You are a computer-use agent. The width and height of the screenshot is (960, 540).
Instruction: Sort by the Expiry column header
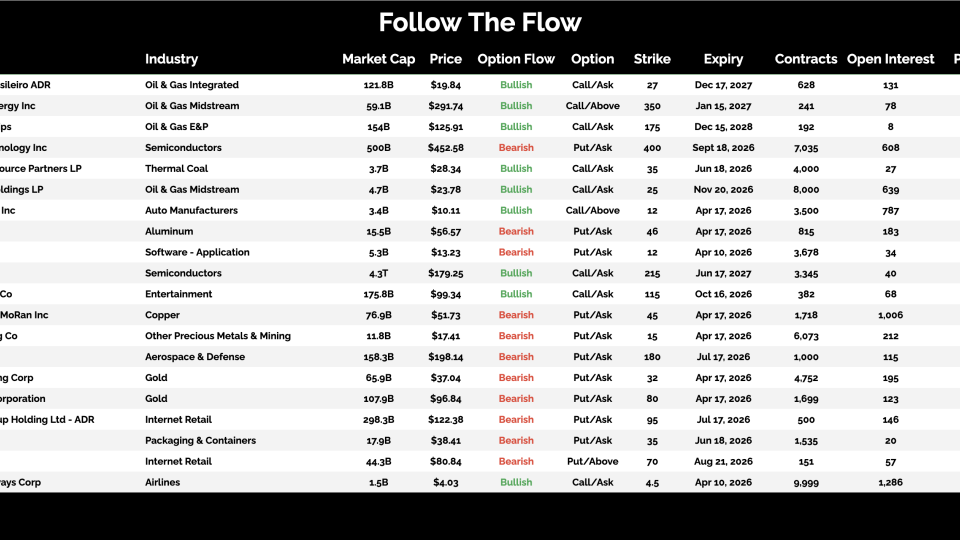click(x=723, y=59)
